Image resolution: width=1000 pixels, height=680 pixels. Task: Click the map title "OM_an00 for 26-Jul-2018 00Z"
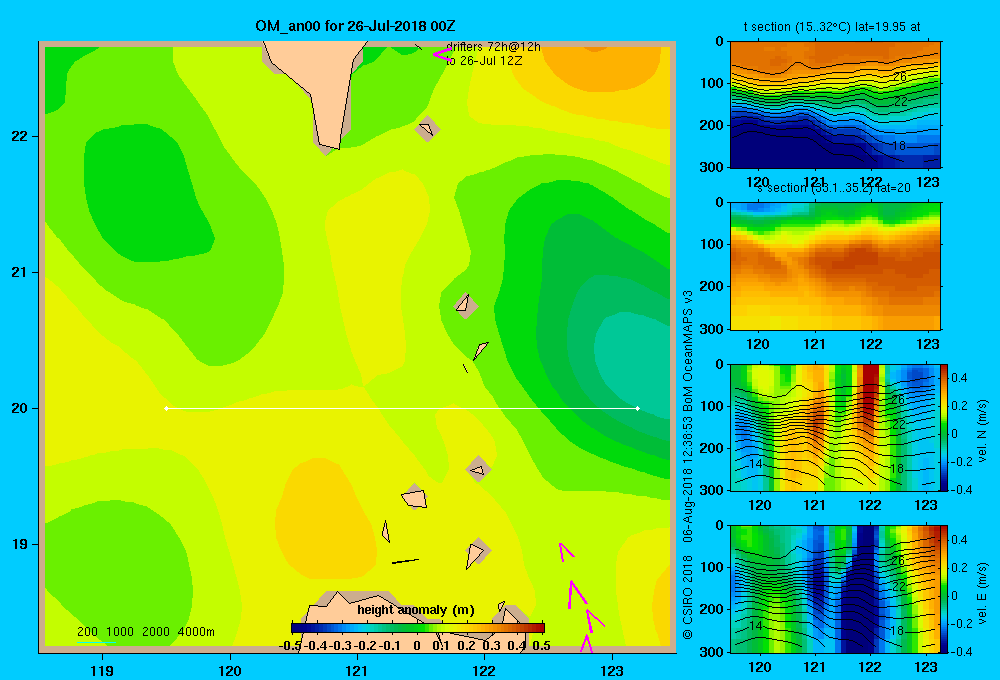click(x=355, y=26)
